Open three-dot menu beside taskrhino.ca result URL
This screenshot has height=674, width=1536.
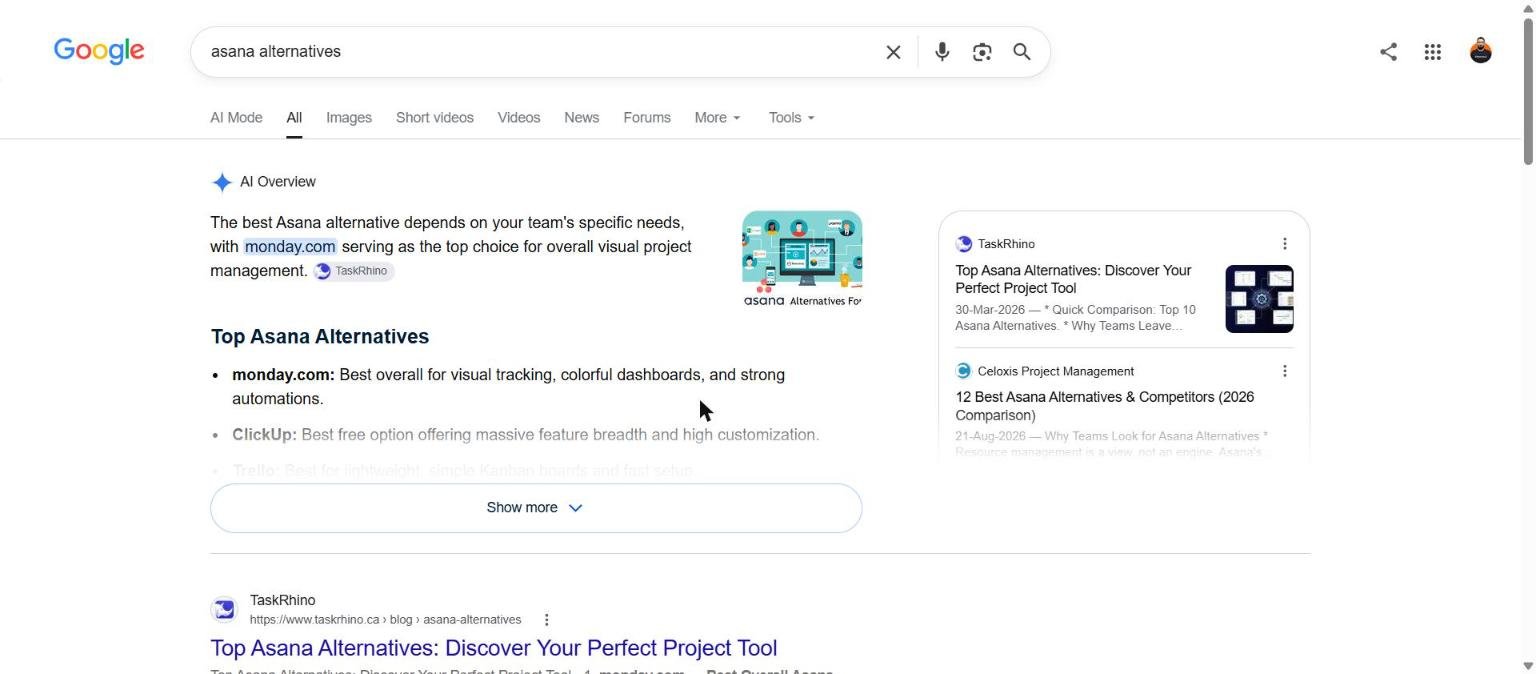546,620
